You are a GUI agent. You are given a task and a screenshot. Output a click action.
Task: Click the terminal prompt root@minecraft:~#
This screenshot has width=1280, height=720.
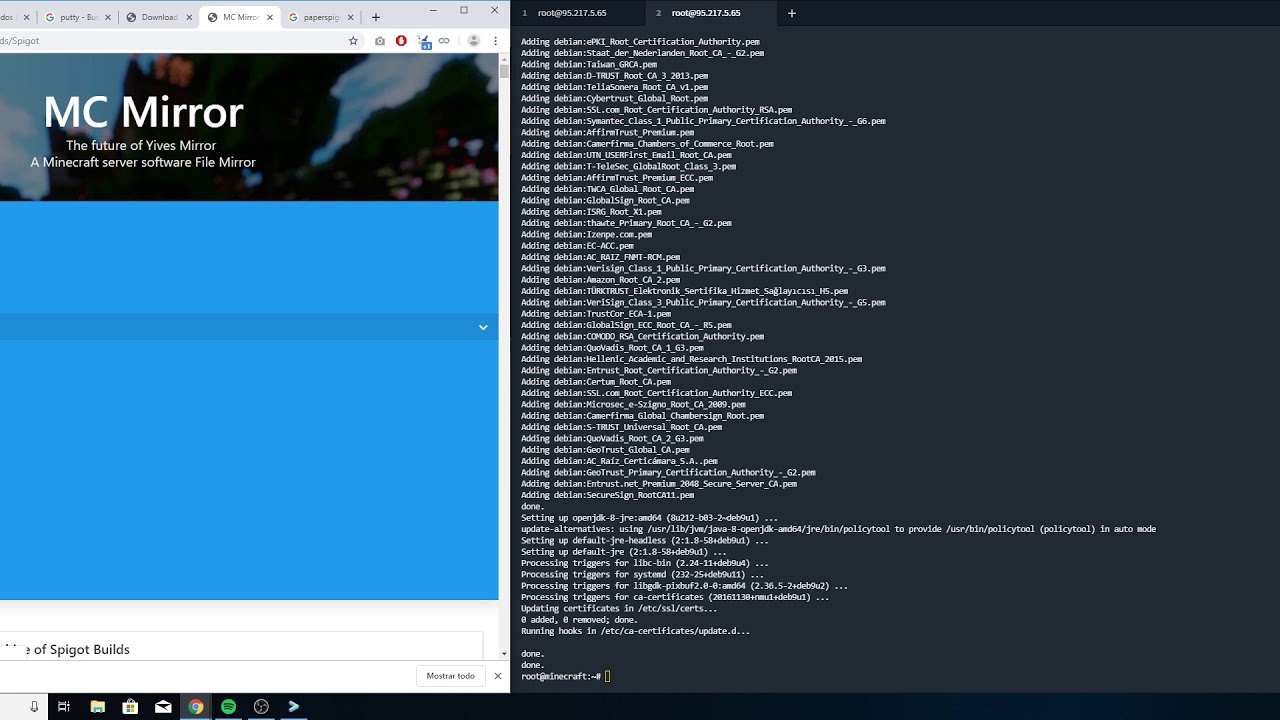(x=561, y=676)
